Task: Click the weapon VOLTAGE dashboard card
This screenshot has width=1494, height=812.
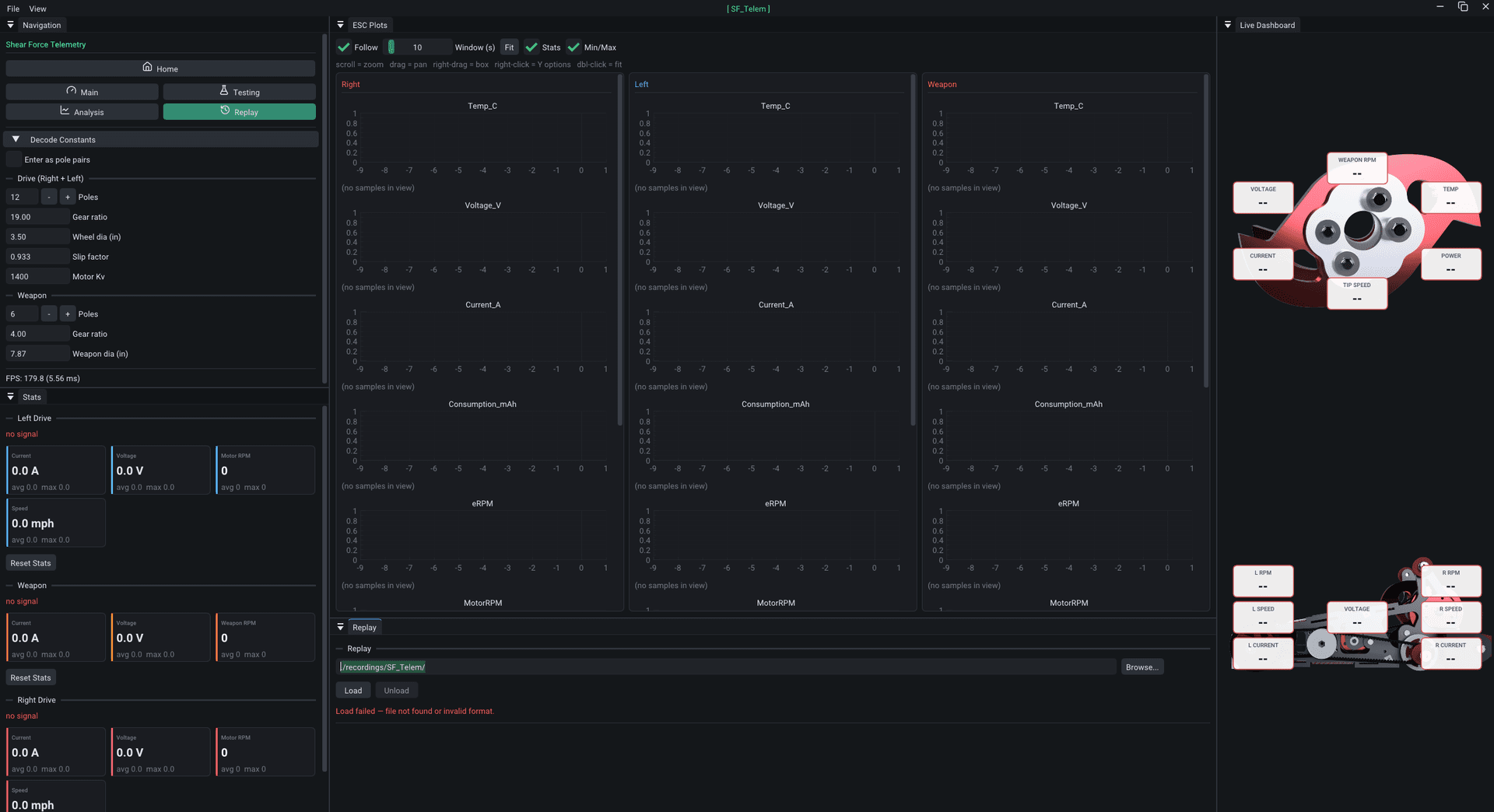Action: pyautogui.click(x=1263, y=198)
